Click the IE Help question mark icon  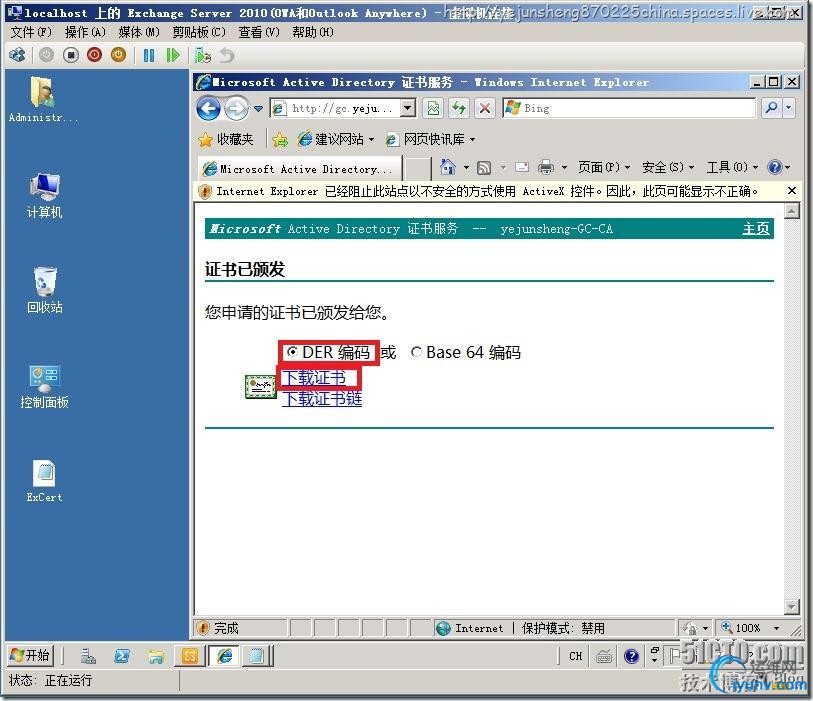point(775,167)
